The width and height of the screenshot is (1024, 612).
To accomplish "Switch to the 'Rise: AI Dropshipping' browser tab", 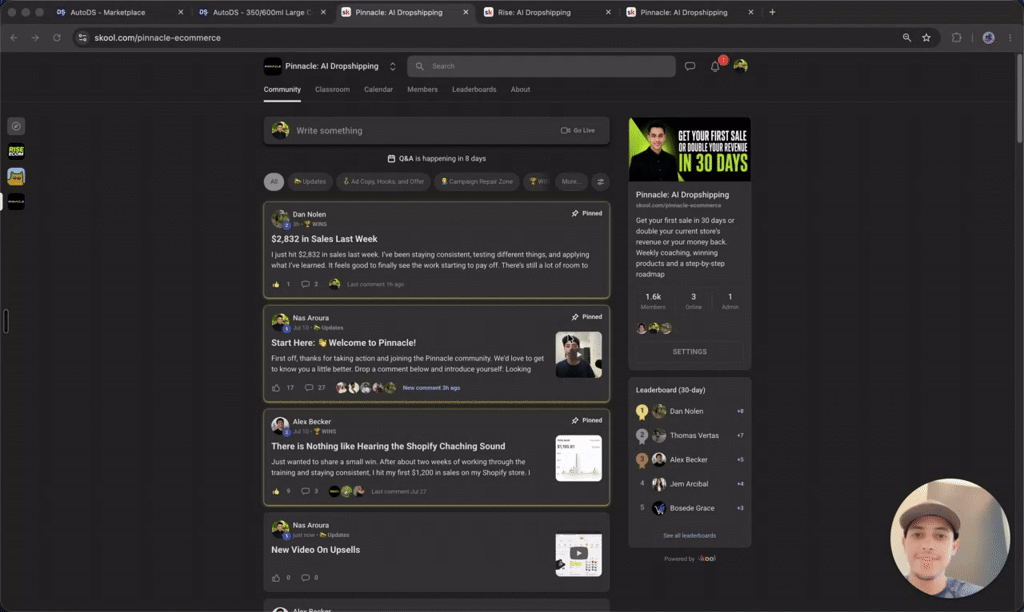I will coord(547,12).
